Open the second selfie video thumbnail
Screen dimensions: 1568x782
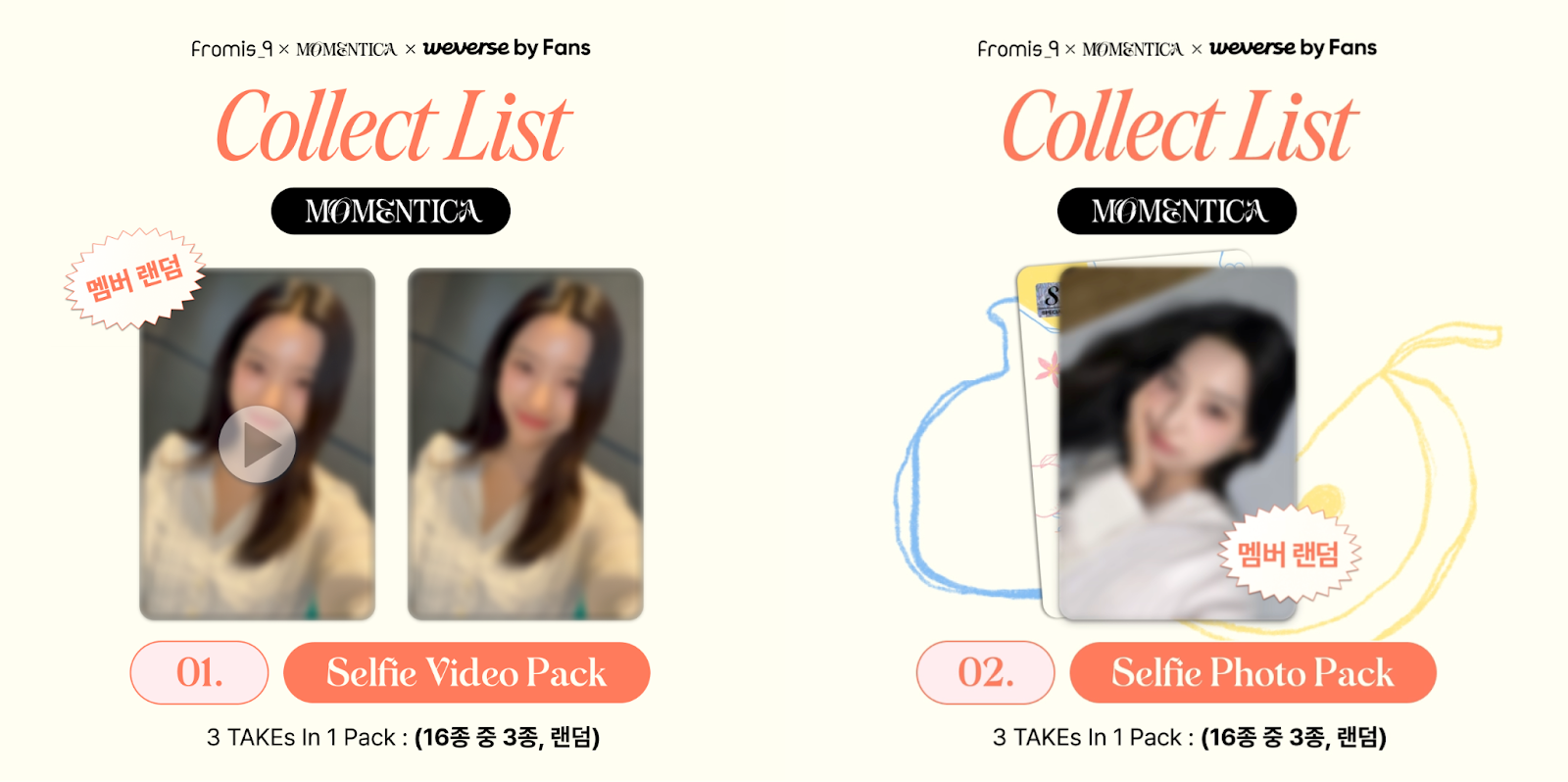click(525, 444)
